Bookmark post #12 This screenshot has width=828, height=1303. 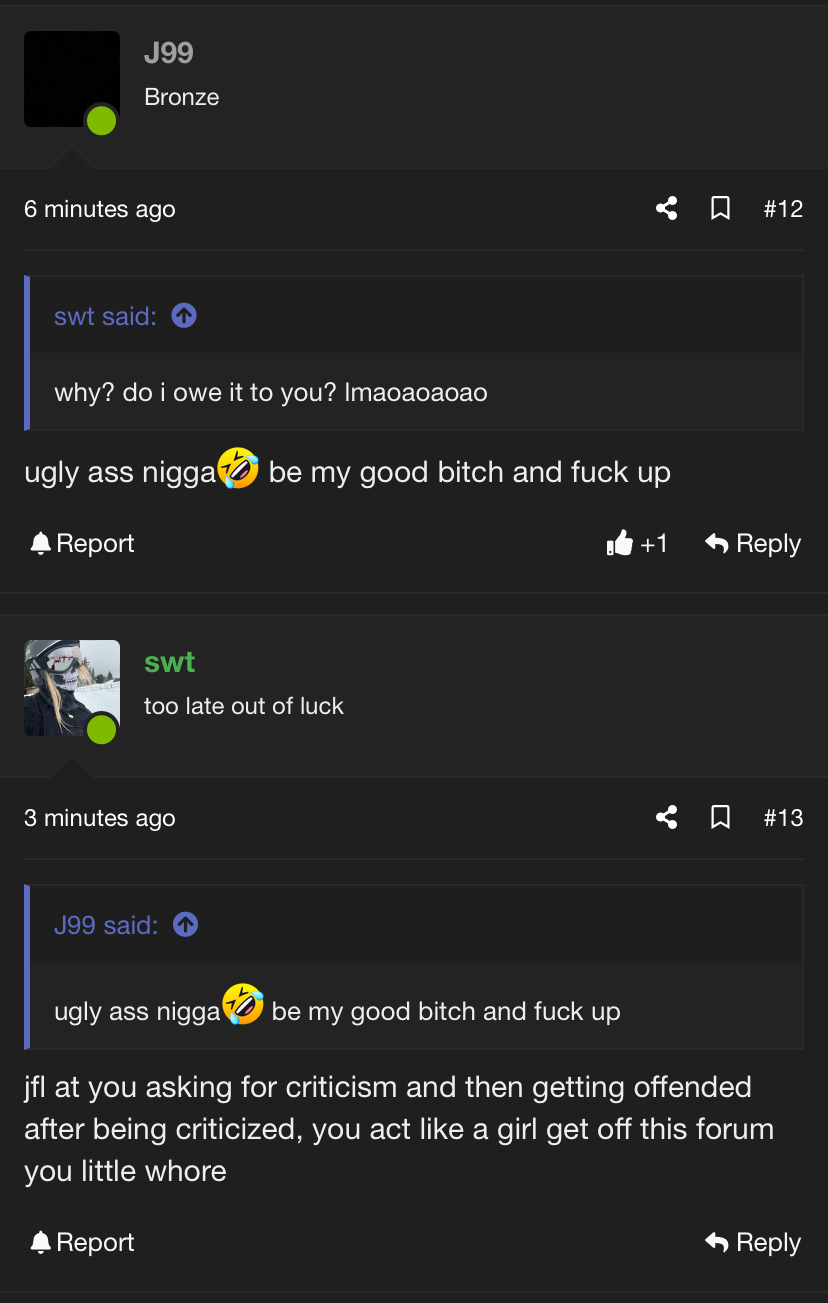point(720,208)
